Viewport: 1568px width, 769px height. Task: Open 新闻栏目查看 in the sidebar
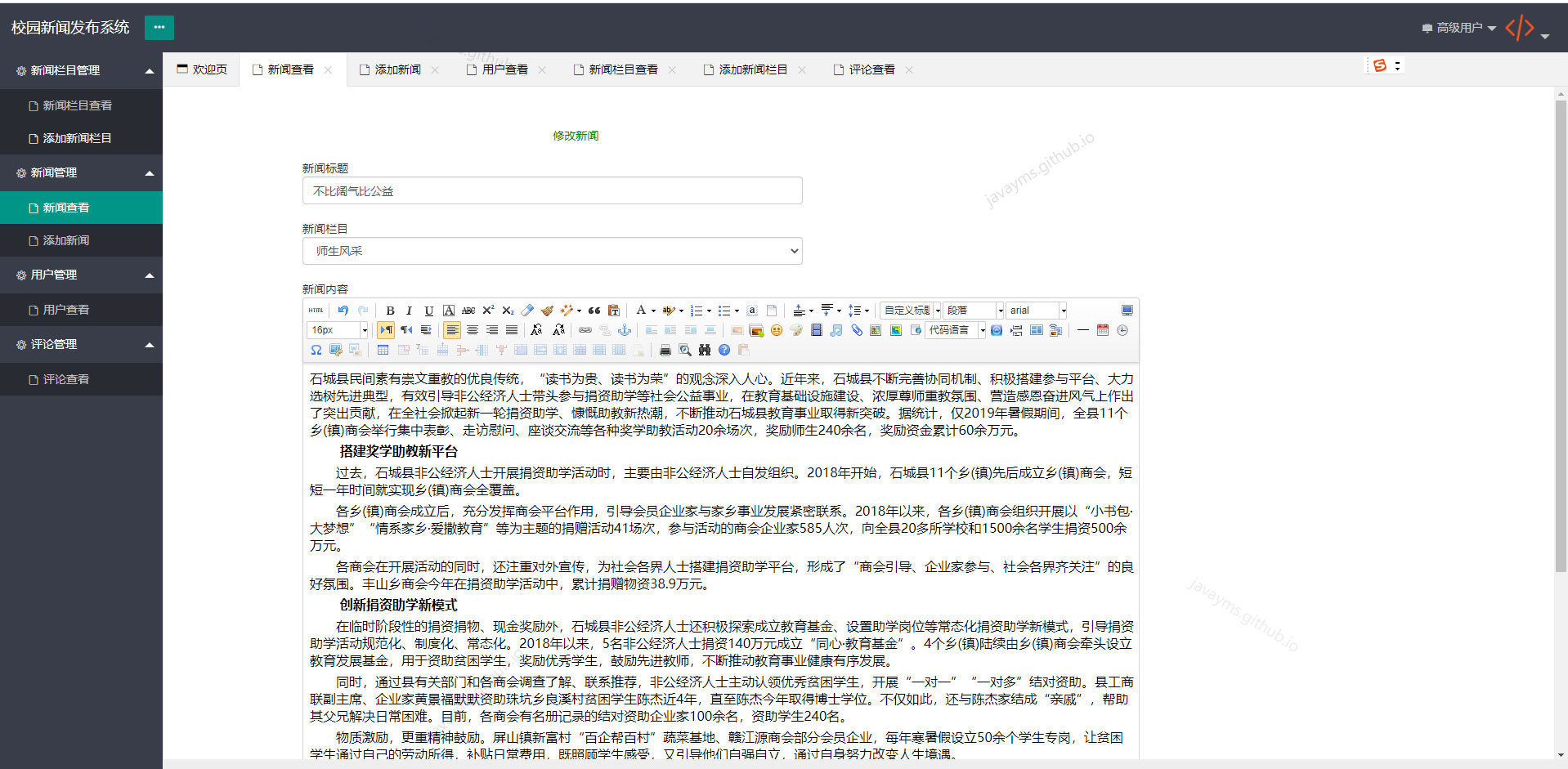point(81,105)
